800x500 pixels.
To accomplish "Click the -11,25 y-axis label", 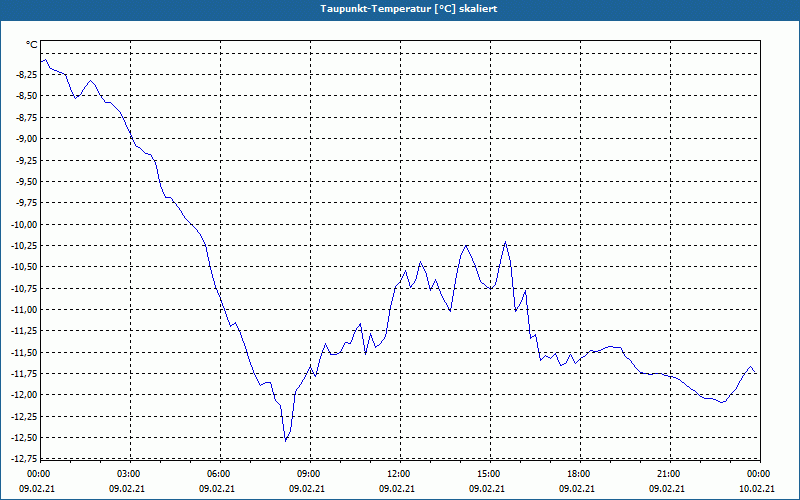I will (26, 331).
